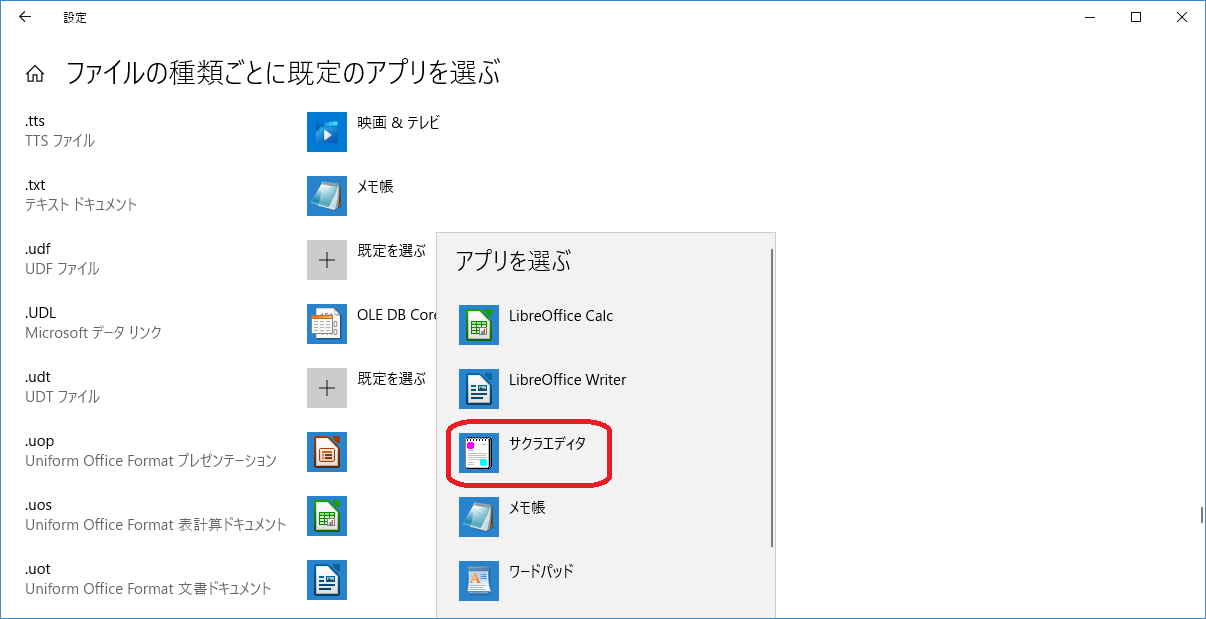Click 既定を選ぶ for the .udt row

pos(392,379)
